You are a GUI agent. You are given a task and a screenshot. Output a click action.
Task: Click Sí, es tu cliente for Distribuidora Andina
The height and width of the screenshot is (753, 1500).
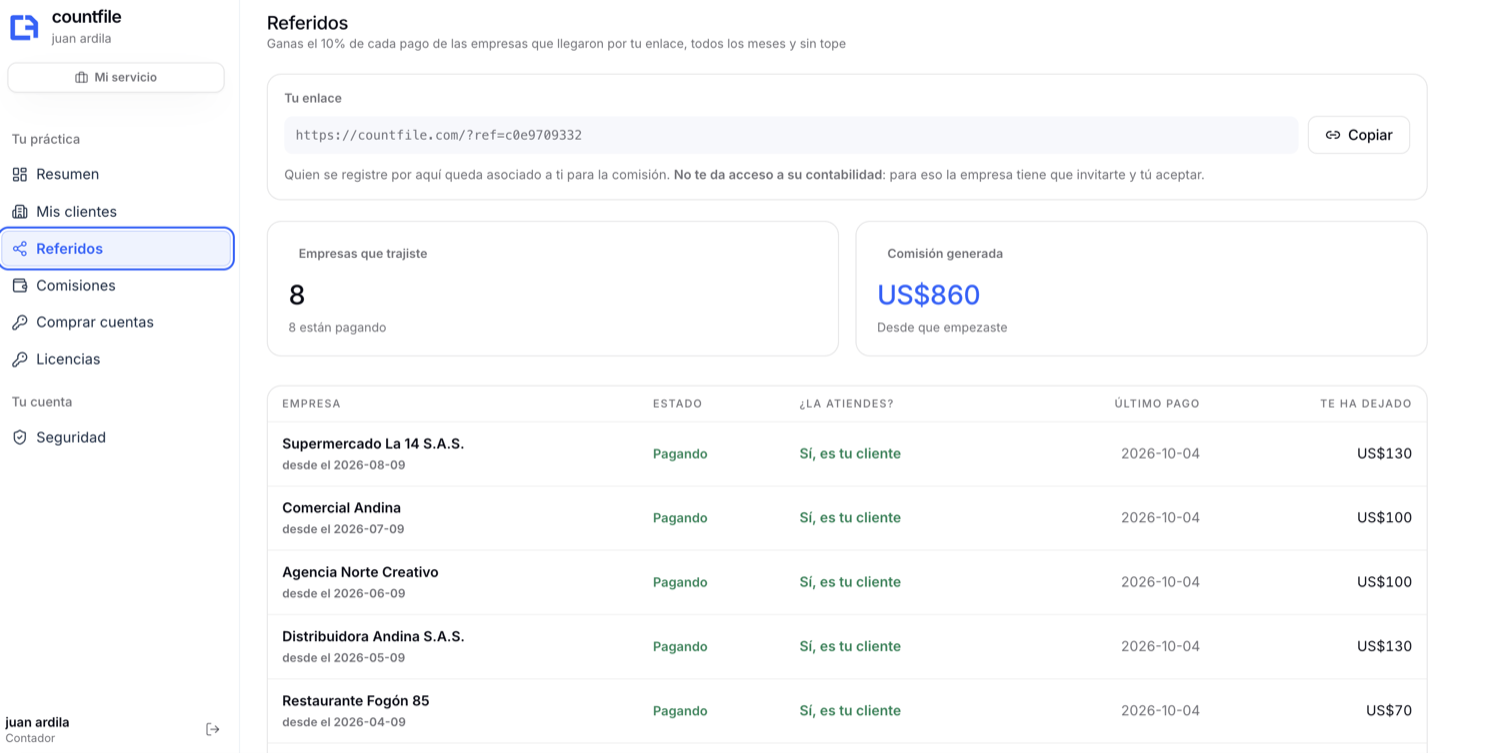click(850, 646)
